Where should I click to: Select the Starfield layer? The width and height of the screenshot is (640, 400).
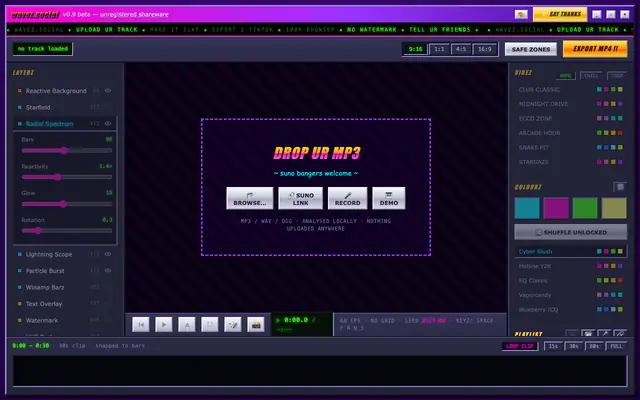tap(65, 107)
